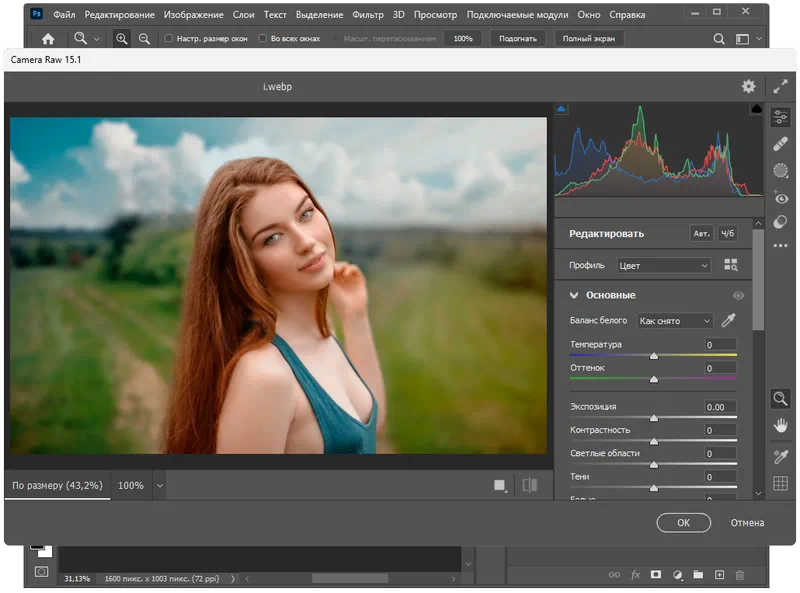The image size is (800, 593).
Task: Click the fx layer style icon
Action: tap(635, 575)
